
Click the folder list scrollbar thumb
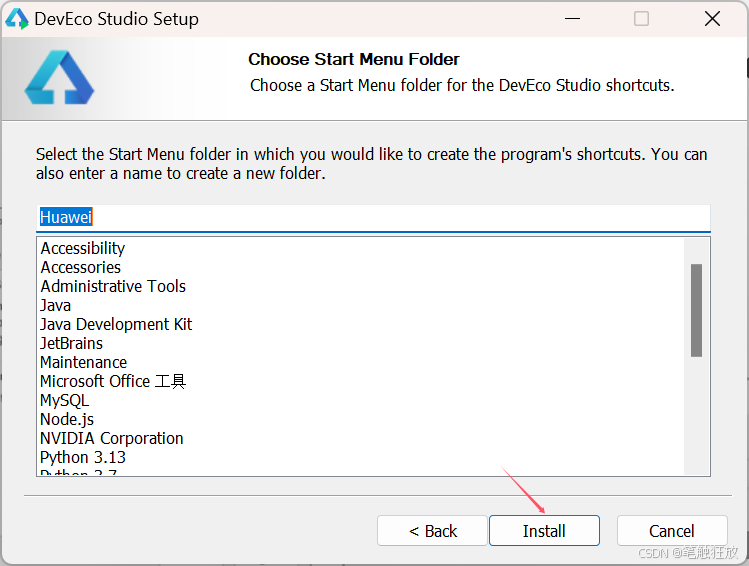click(x=696, y=310)
